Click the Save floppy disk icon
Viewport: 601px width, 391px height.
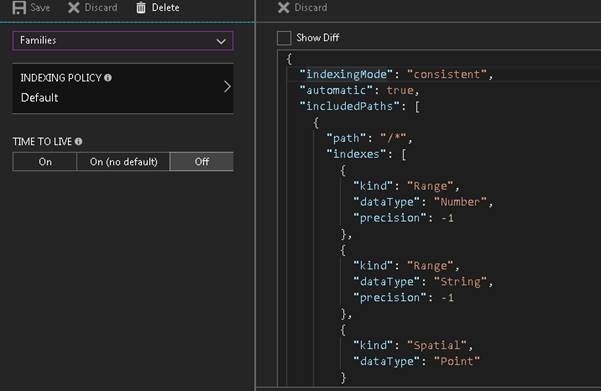19,7
